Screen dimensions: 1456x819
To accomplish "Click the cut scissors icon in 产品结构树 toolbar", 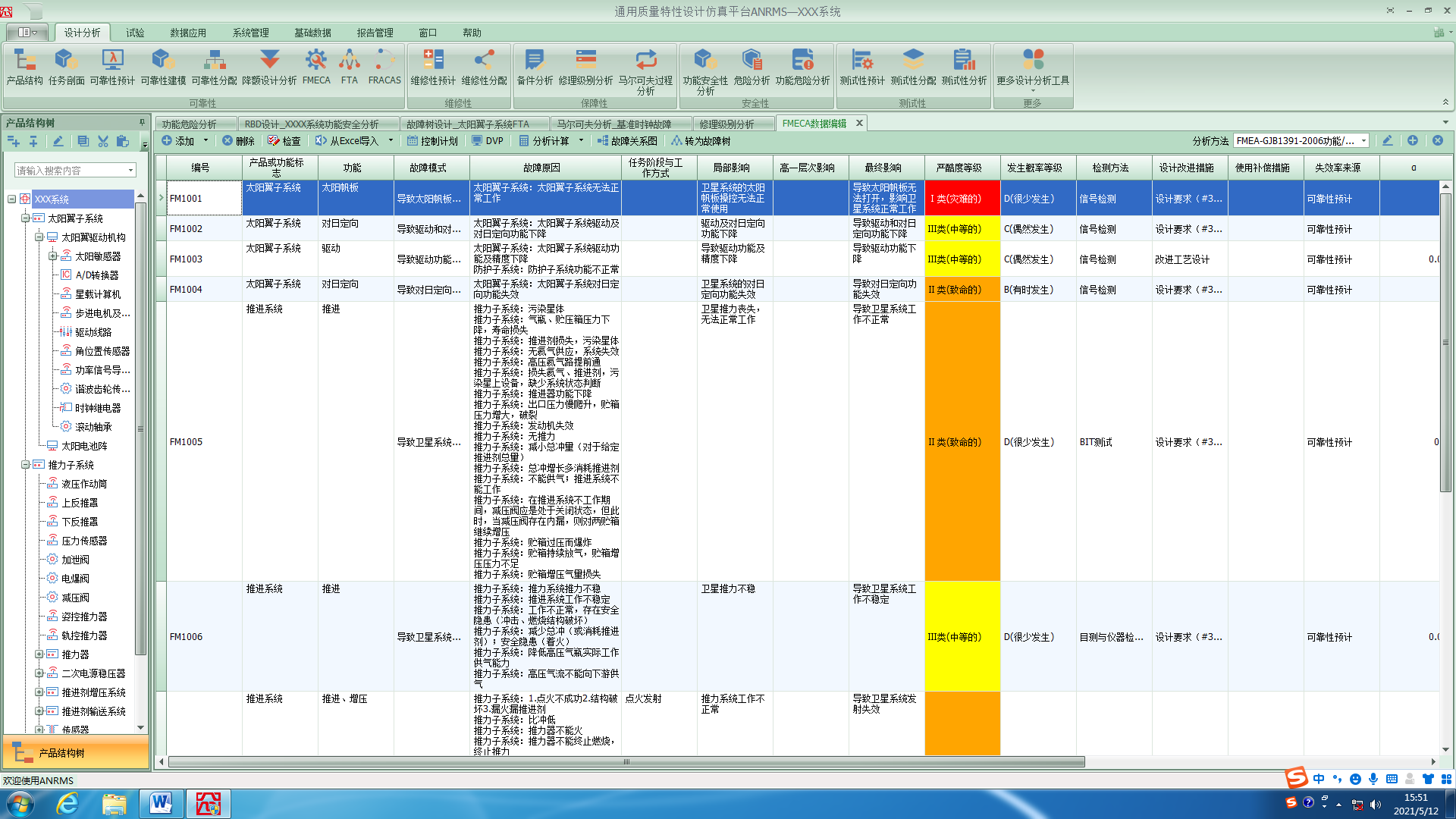I will (103, 141).
